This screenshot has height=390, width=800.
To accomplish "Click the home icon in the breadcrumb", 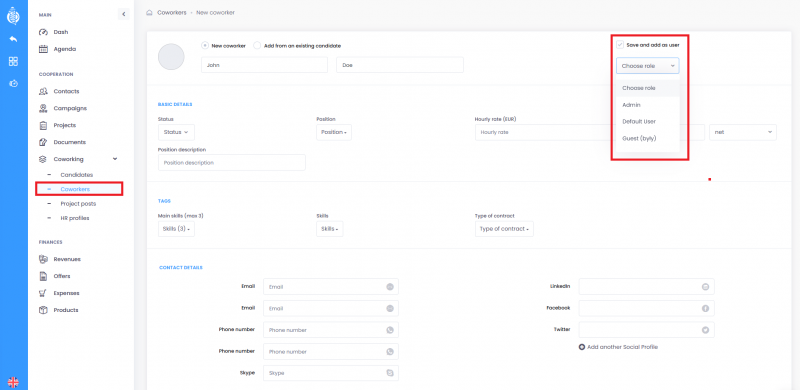I will (x=149, y=12).
